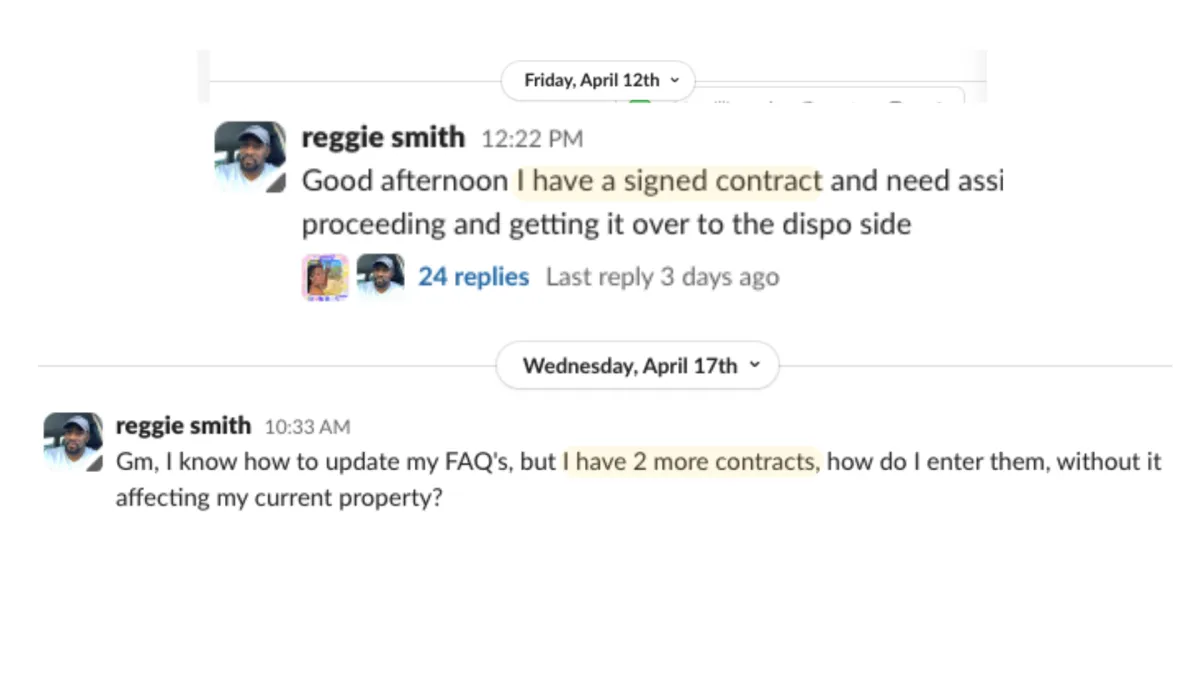The width and height of the screenshot is (1200, 675).
Task: Open reggie smith's avatar on 10:33 AM message
Action: coord(73,441)
